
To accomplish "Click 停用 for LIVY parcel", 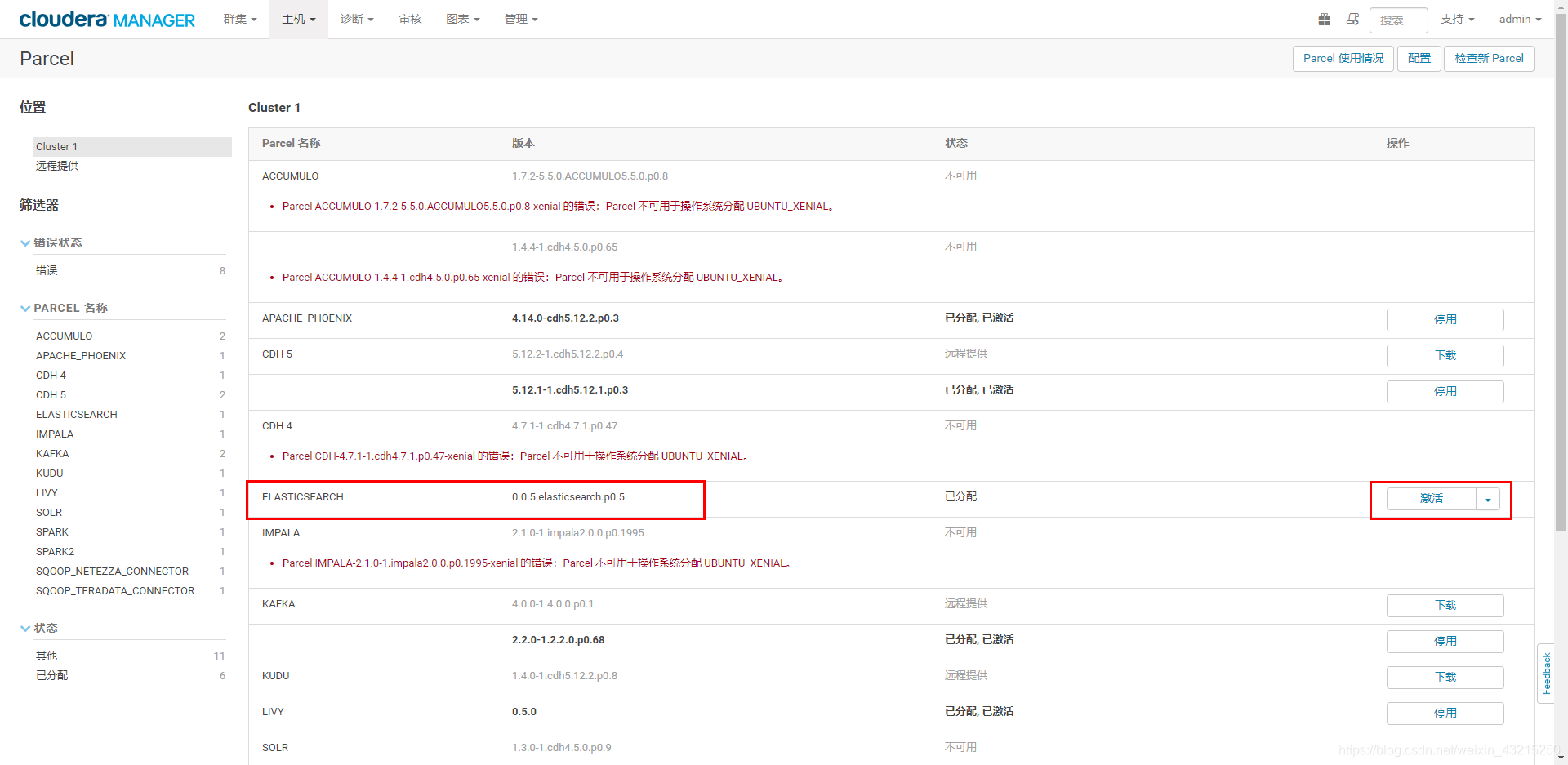I will click(x=1445, y=713).
